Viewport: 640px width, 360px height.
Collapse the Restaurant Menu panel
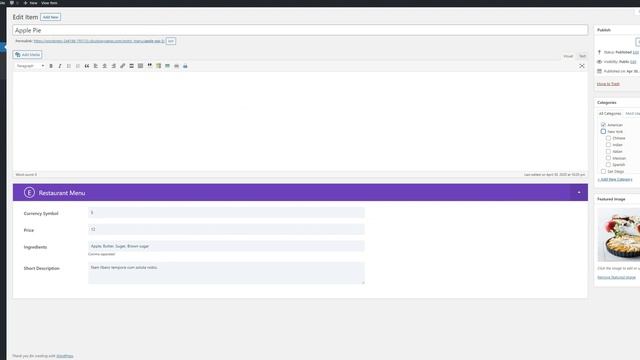(579, 193)
